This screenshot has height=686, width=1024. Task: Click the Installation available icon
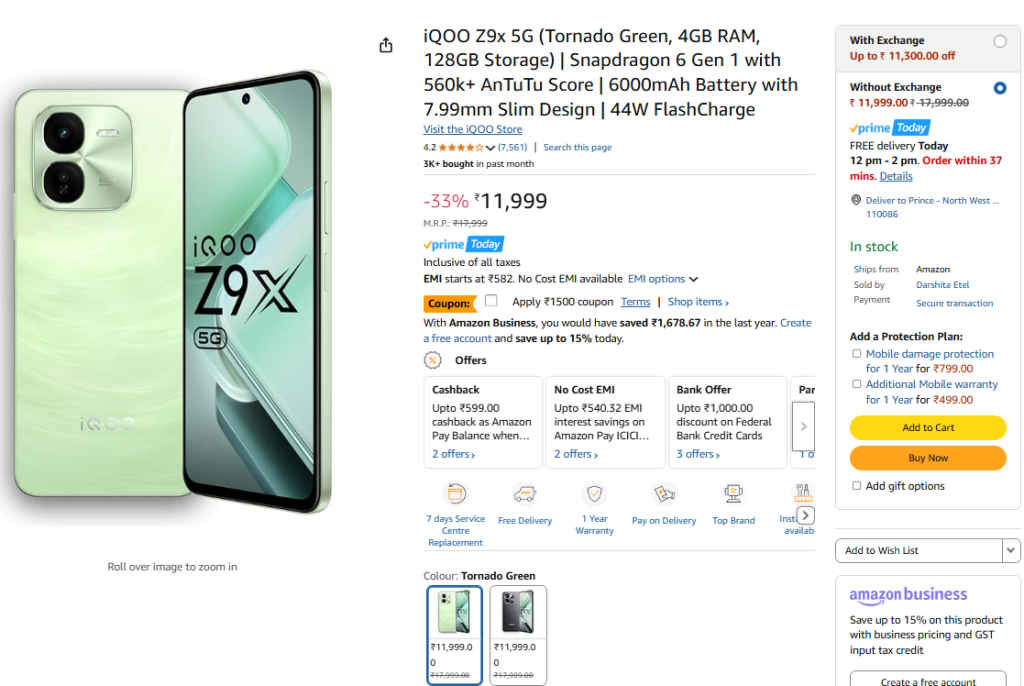pyautogui.click(x=800, y=493)
